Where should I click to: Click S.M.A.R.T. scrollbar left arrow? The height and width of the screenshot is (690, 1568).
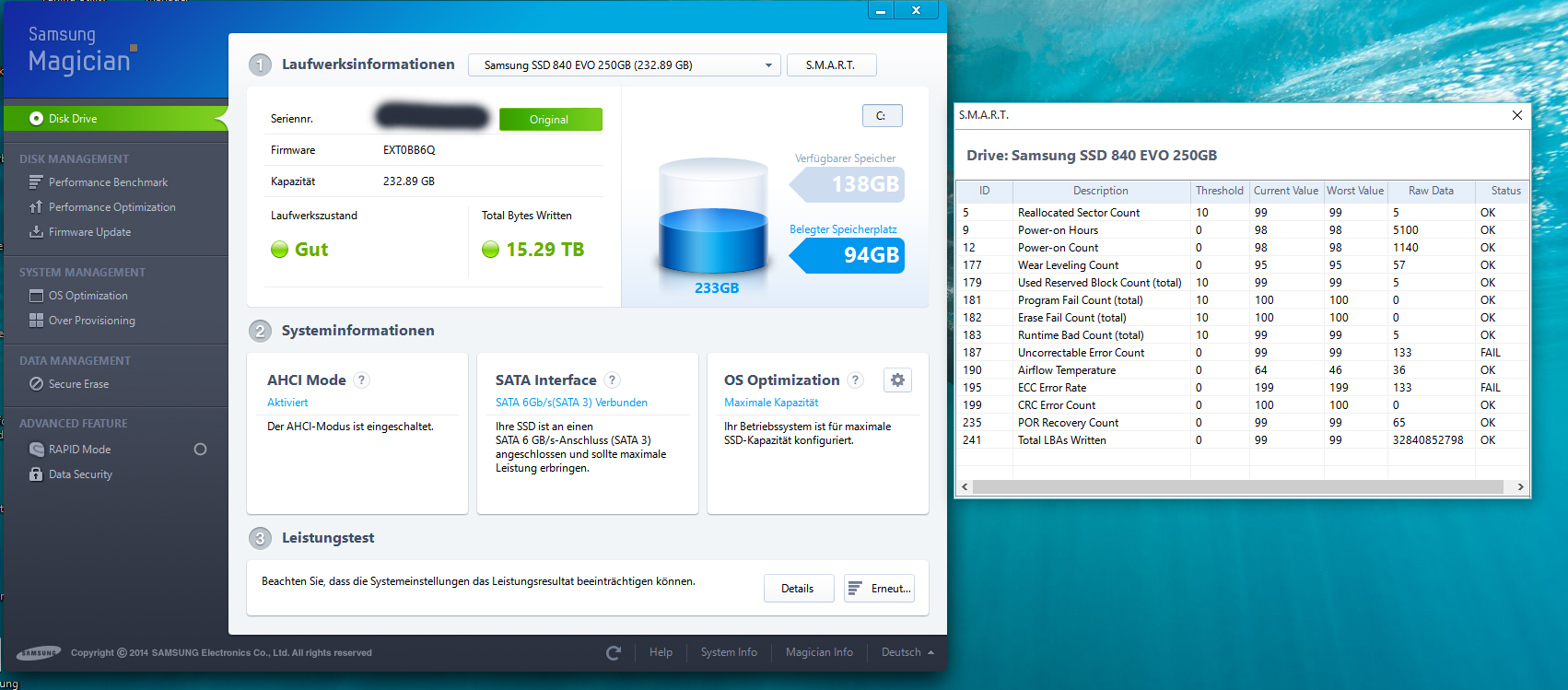965,486
